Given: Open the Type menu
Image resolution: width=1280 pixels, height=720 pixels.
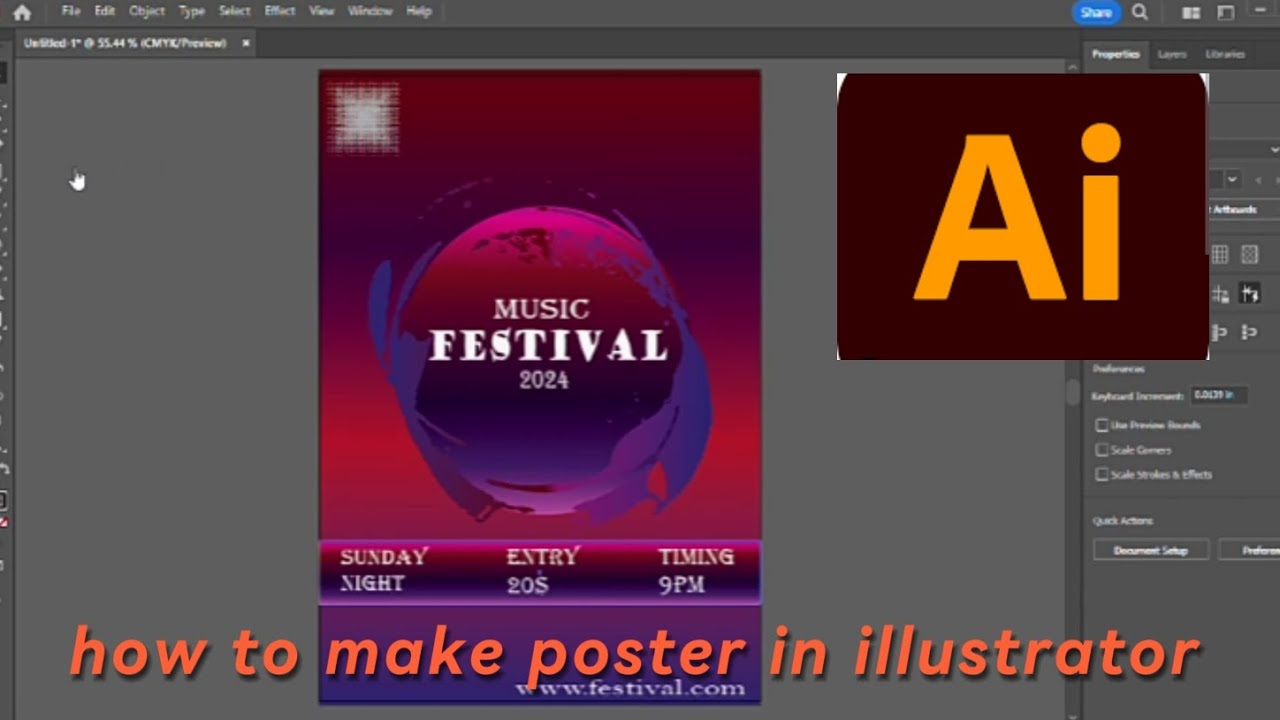Looking at the screenshot, I should tap(191, 11).
